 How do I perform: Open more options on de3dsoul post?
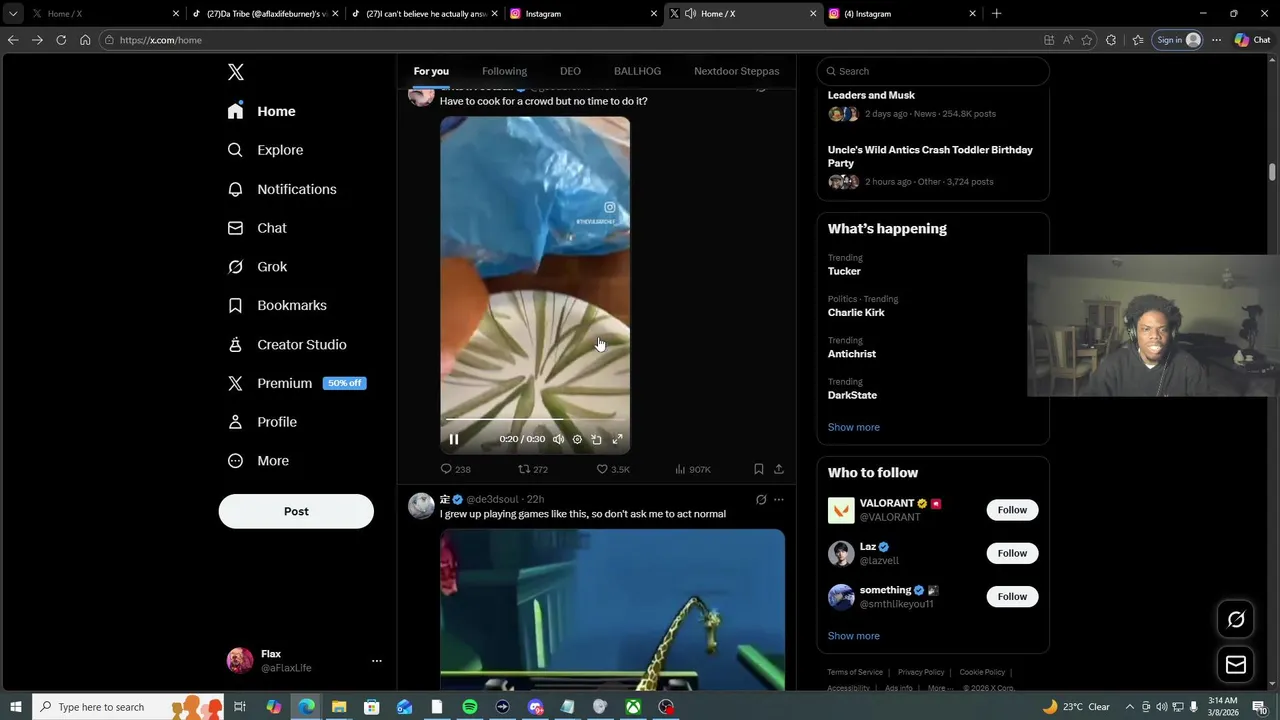pyautogui.click(x=779, y=499)
